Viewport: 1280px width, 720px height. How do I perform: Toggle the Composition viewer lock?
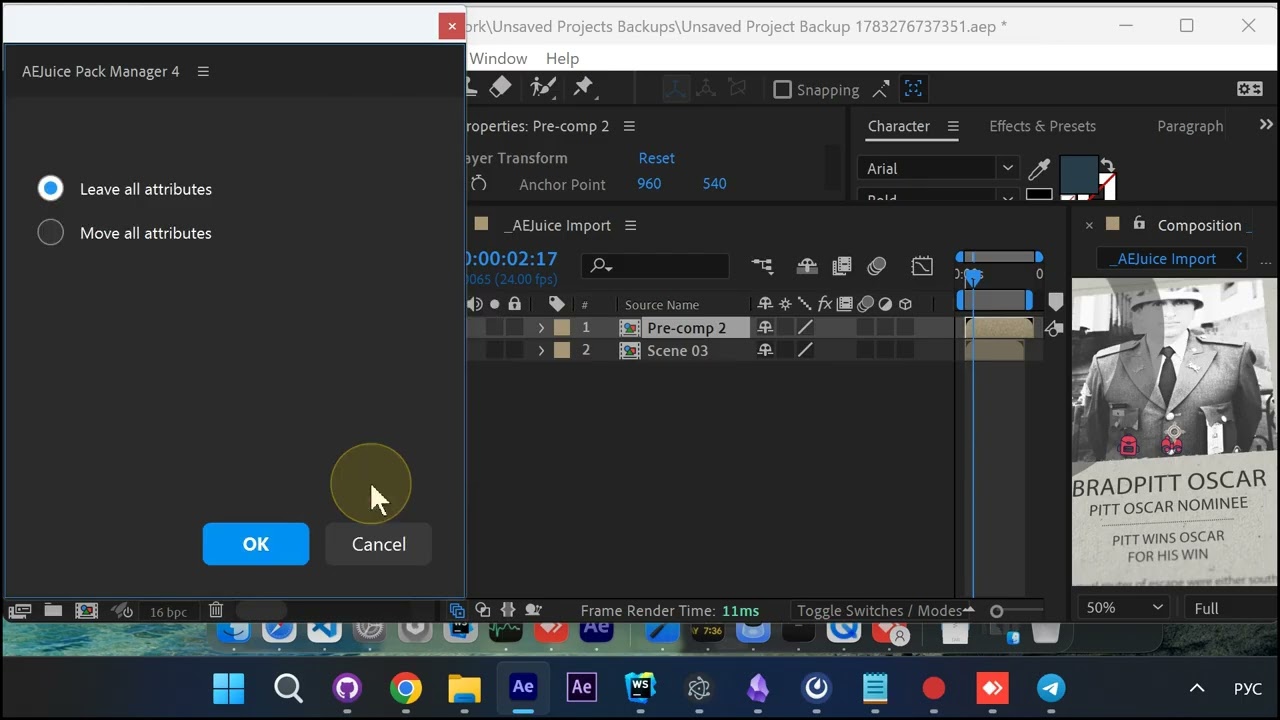click(x=1138, y=224)
